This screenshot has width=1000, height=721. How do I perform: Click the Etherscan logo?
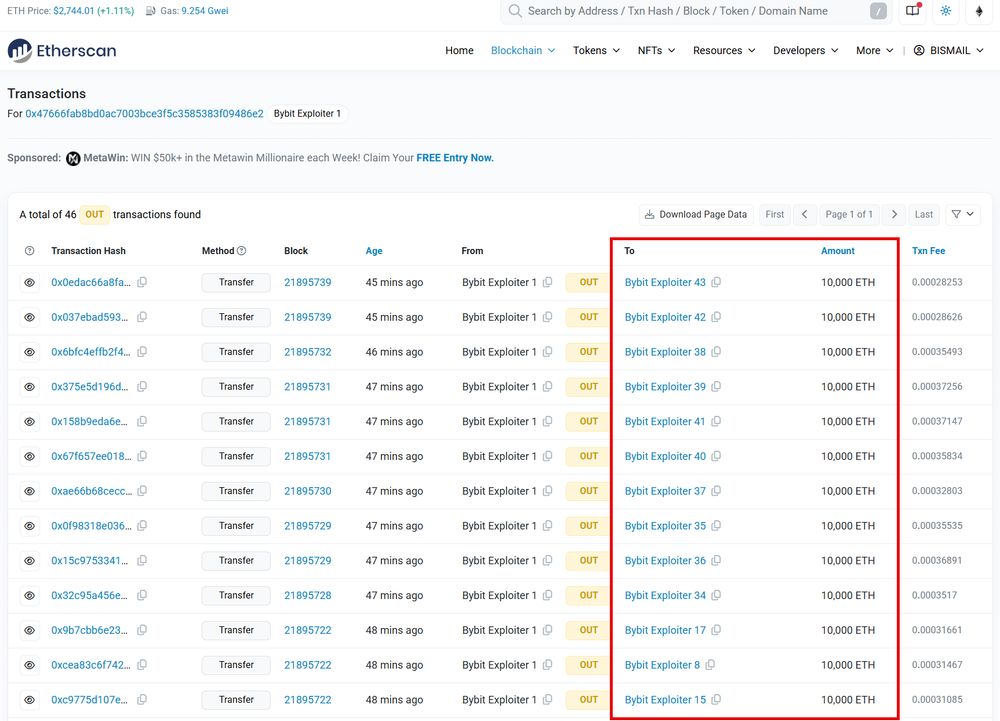coord(62,50)
